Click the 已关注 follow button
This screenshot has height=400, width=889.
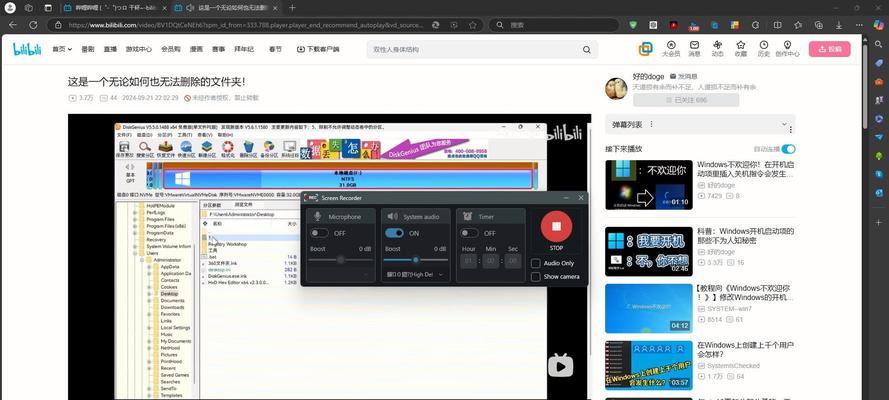[686, 100]
